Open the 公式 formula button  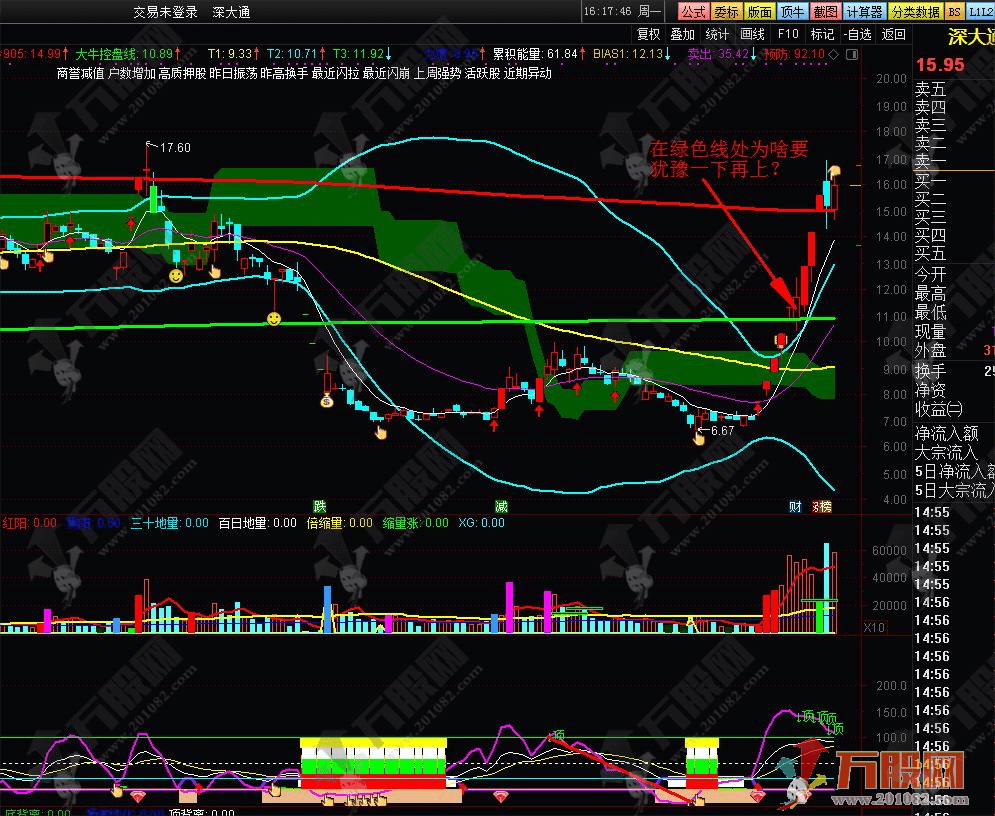click(x=694, y=11)
